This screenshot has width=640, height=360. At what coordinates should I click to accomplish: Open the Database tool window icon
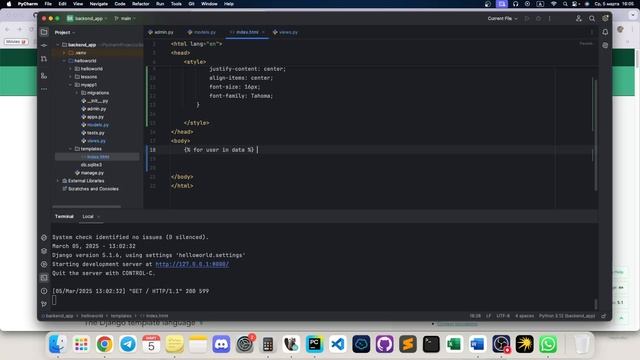pyautogui.click(x=605, y=45)
